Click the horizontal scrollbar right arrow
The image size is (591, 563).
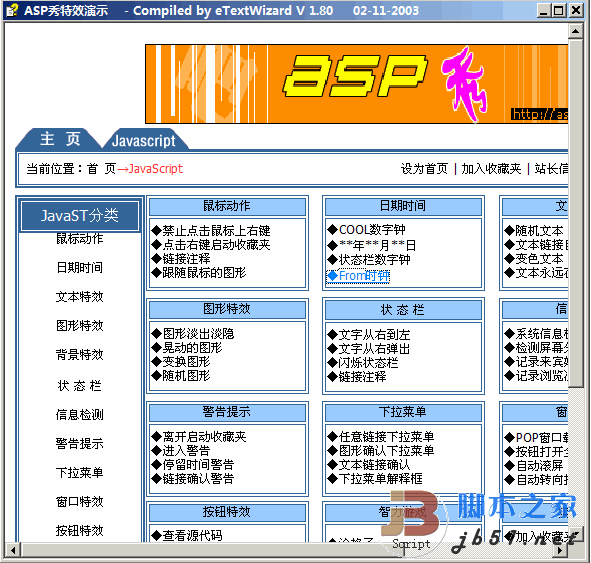(561, 550)
